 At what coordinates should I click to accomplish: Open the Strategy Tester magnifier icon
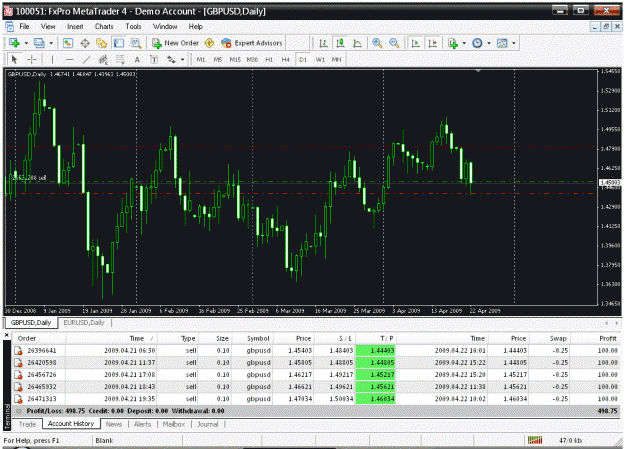(136, 43)
